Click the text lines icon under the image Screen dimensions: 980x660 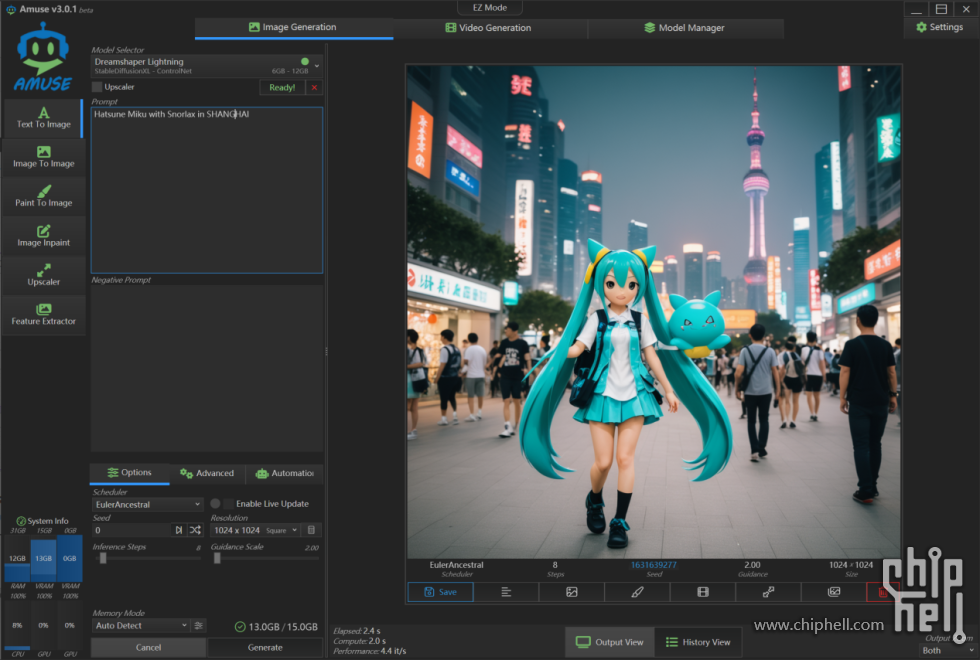506,592
